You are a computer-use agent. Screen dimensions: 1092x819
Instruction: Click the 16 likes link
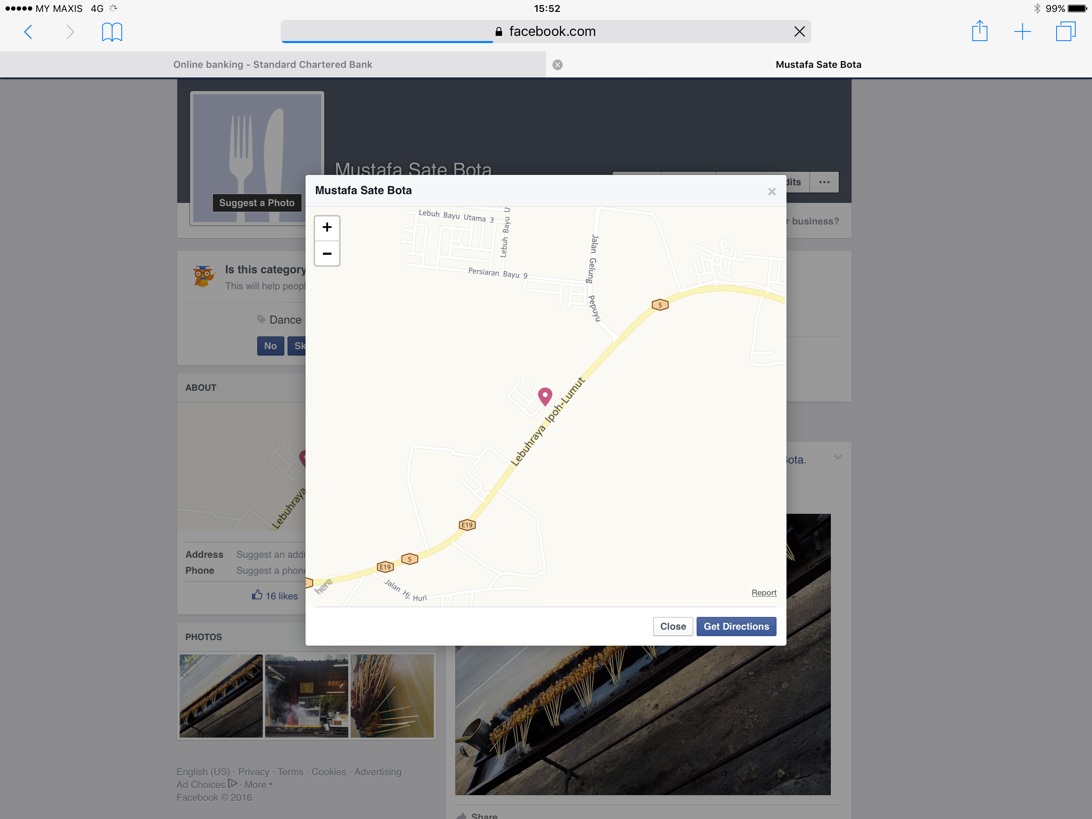click(275, 595)
